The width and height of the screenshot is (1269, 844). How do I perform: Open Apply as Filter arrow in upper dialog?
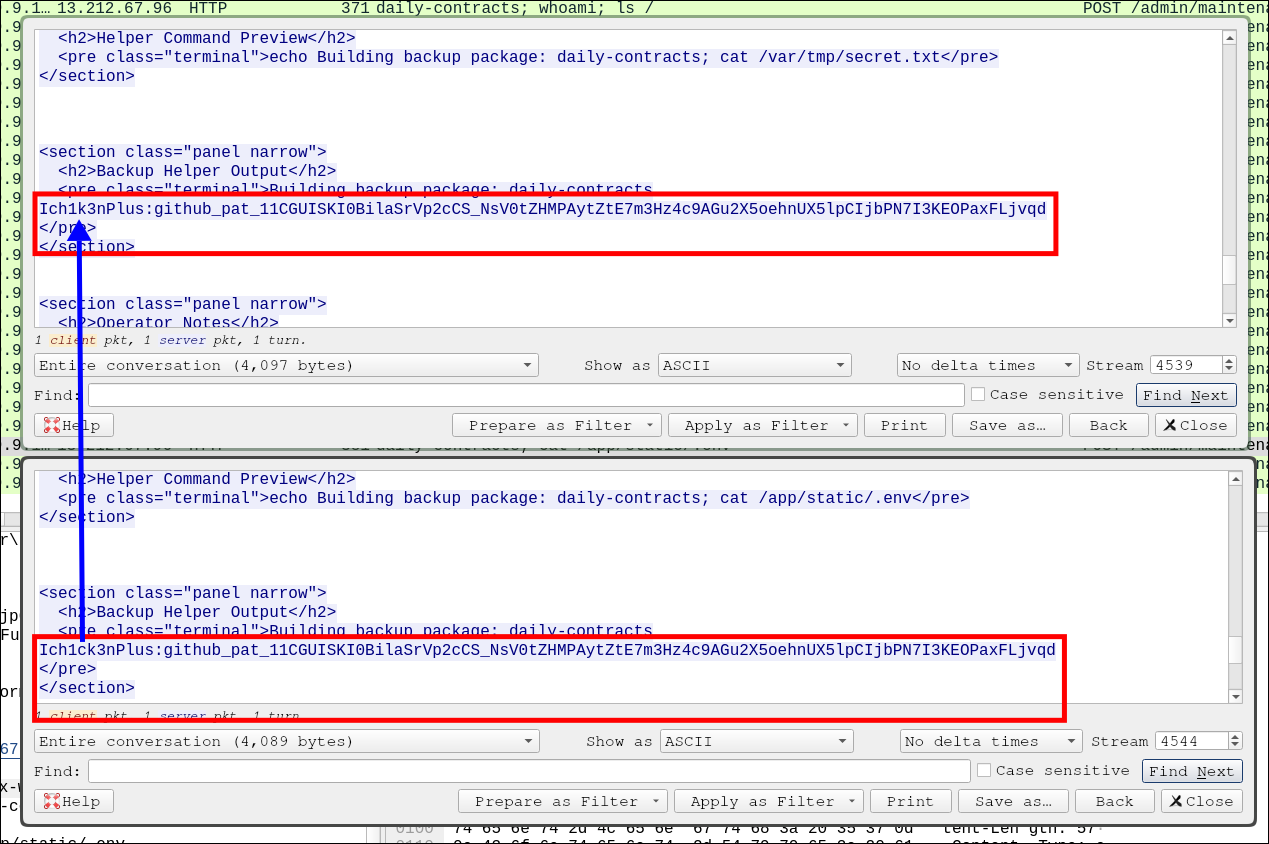(x=847, y=425)
